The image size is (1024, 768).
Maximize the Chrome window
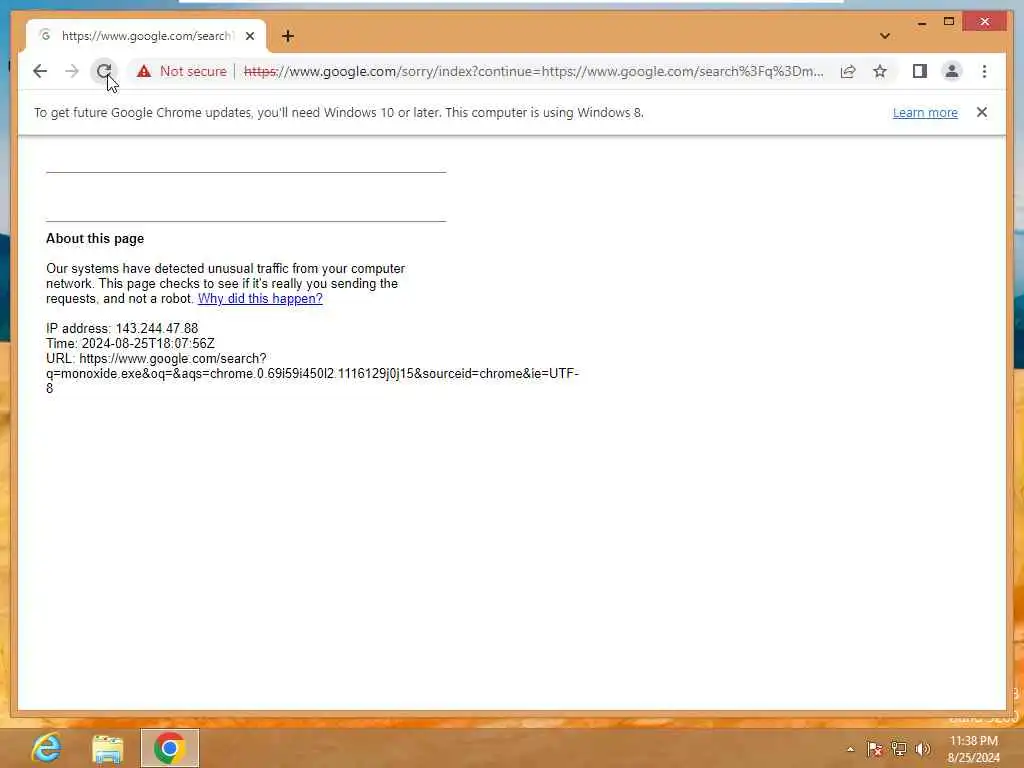click(x=949, y=22)
